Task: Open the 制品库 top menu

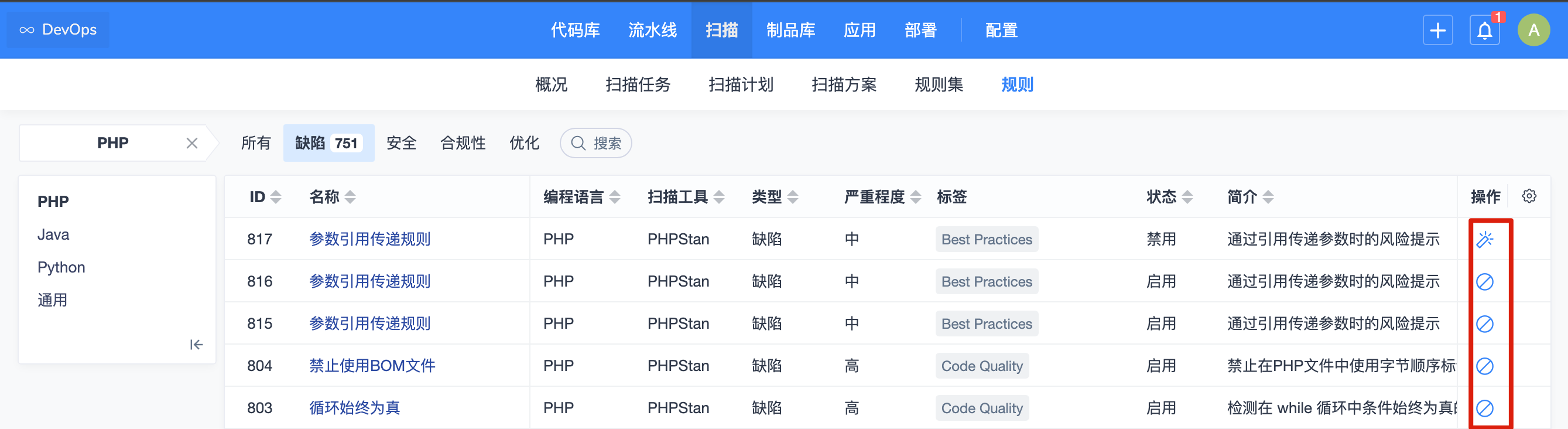Action: (790, 30)
